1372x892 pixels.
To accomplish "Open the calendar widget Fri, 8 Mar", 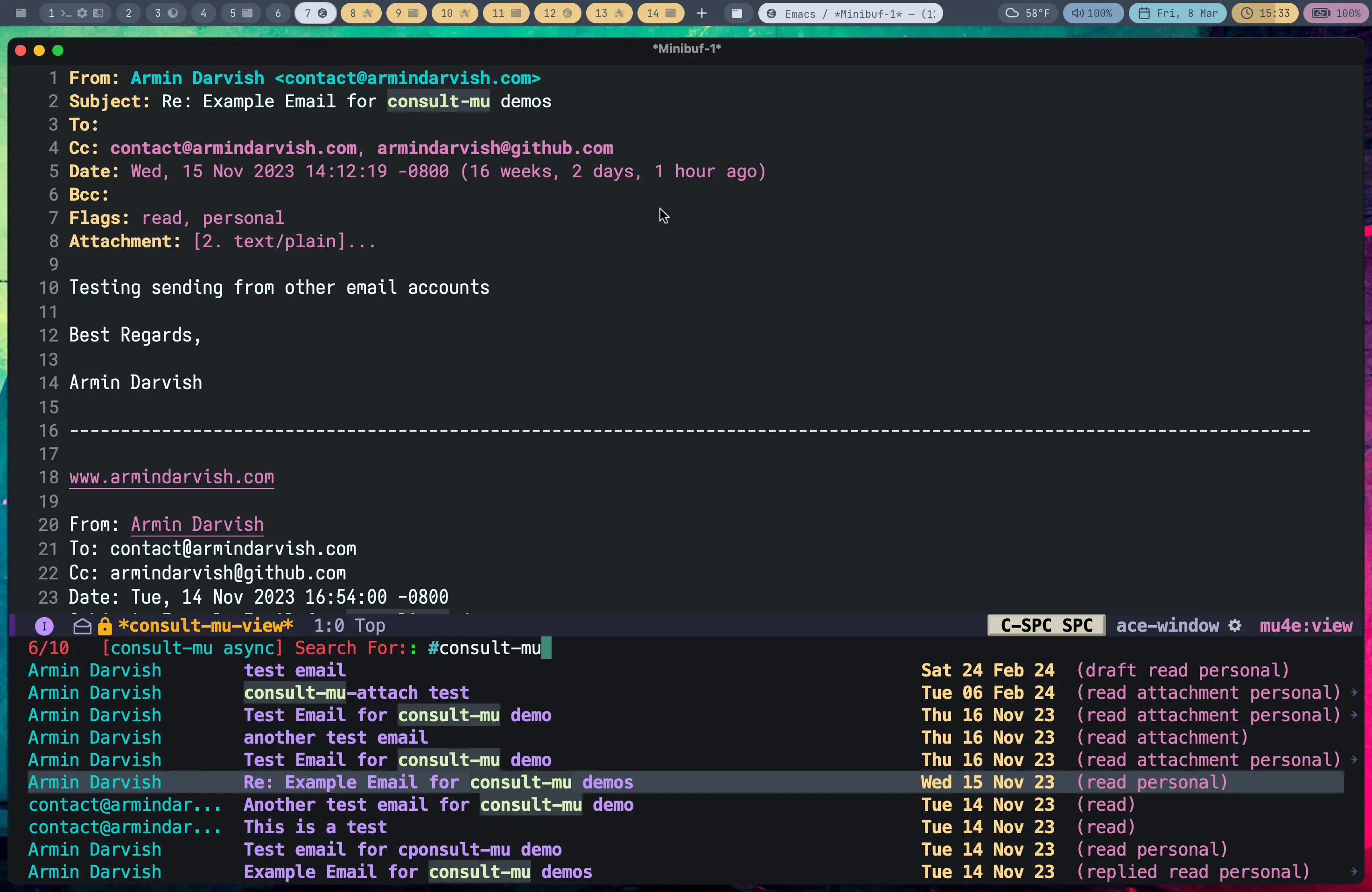I will pyautogui.click(x=1177, y=13).
